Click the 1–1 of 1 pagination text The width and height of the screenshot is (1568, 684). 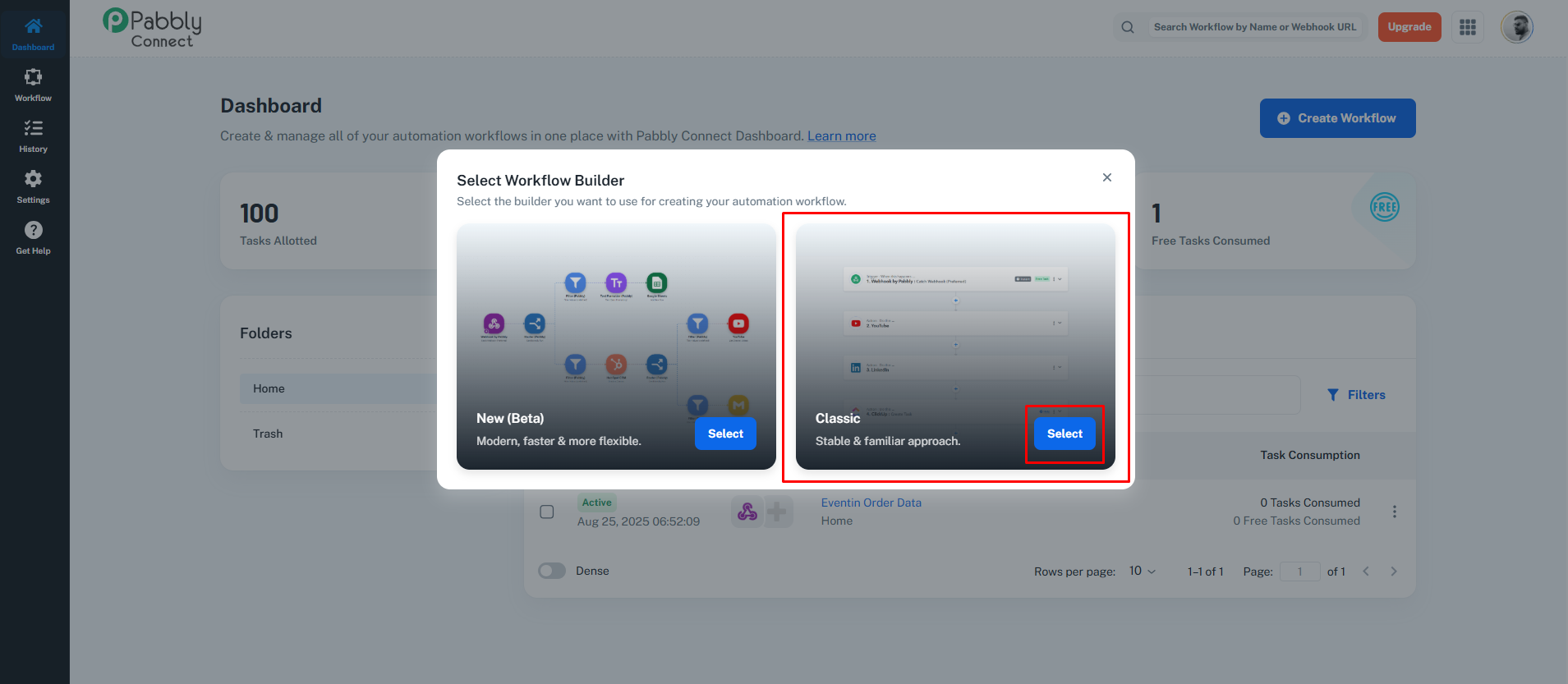click(x=1205, y=572)
